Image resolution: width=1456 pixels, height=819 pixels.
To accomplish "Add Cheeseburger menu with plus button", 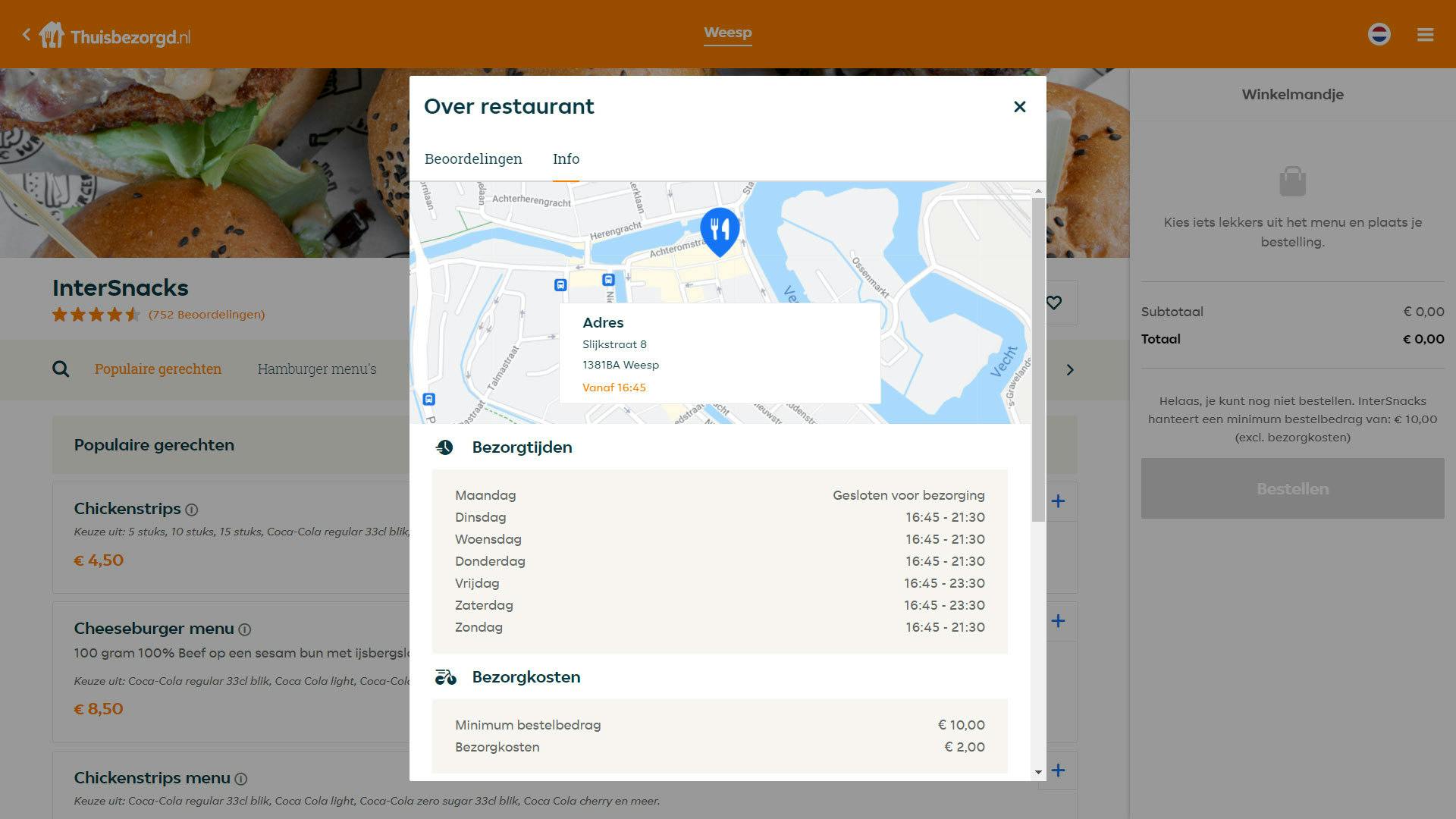I will pyautogui.click(x=1058, y=621).
